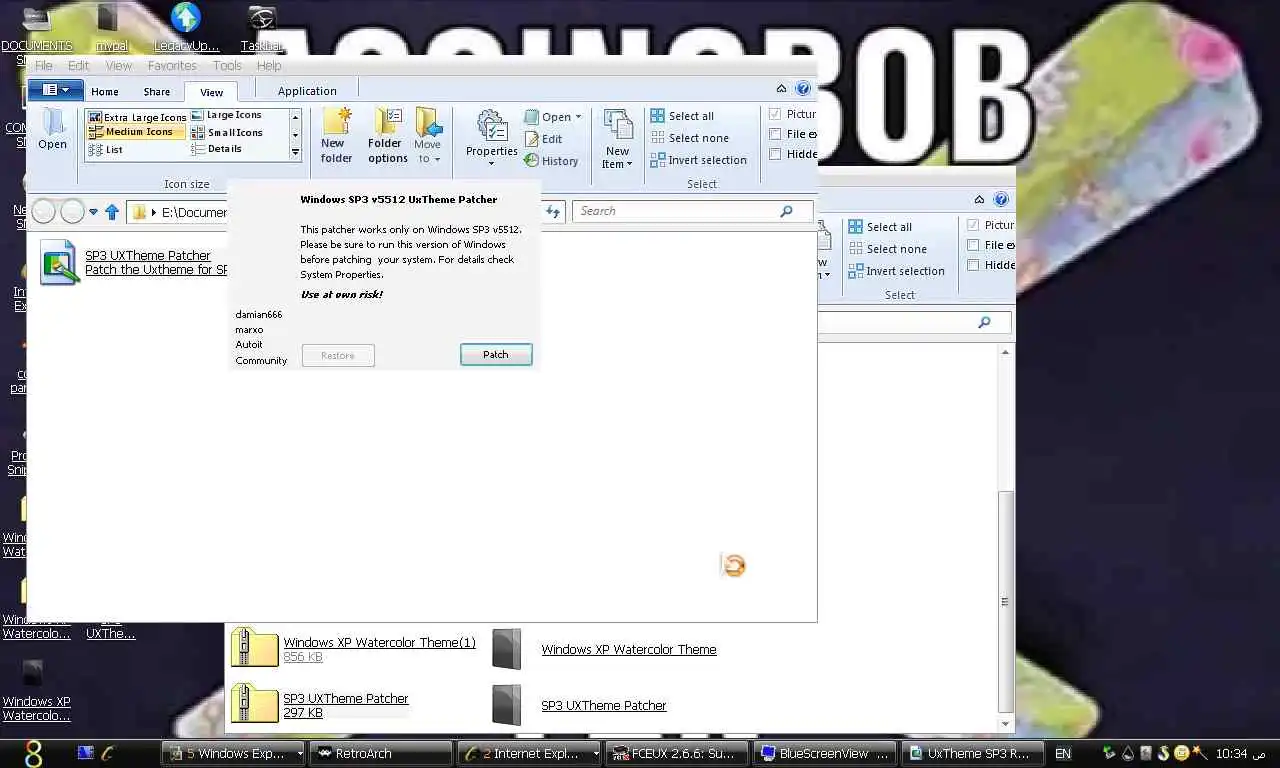This screenshot has height=768, width=1280.
Task: Open the dark SP3 UXTheme Patcher file
Action: click(579, 705)
